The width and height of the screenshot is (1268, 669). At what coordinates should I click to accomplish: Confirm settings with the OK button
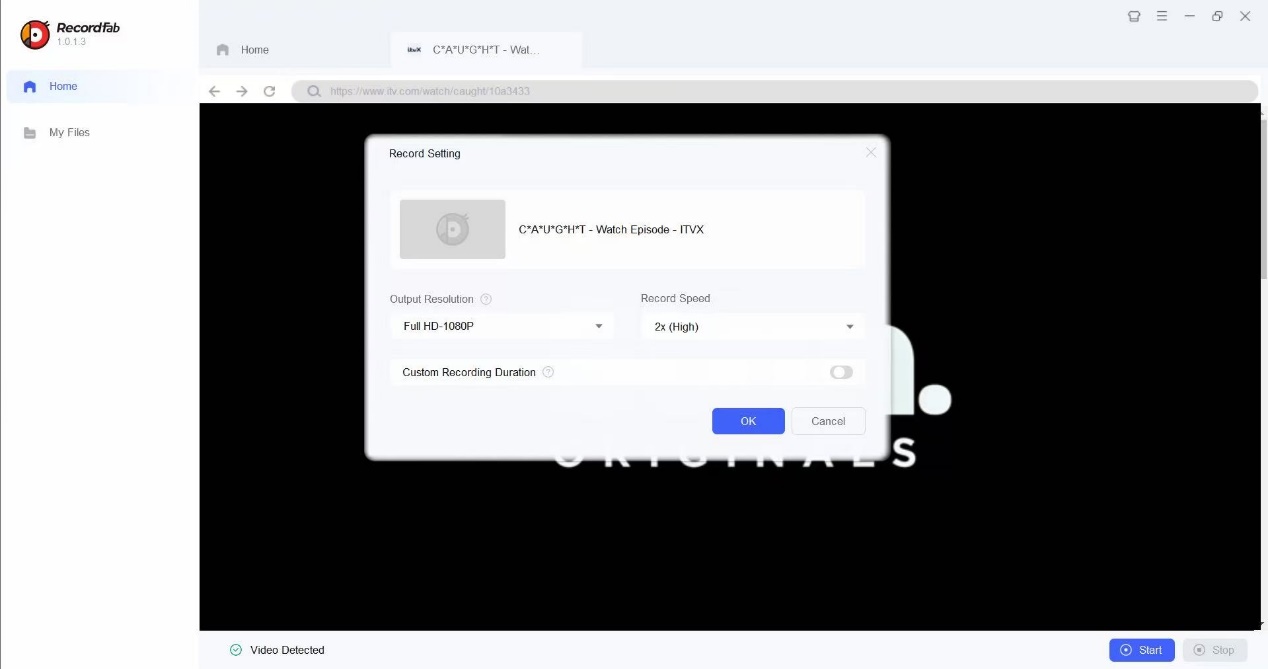click(x=748, y=421)
